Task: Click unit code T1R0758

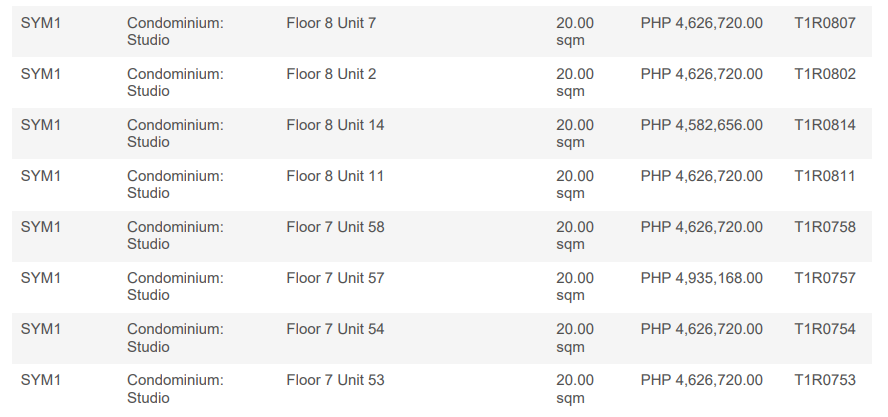Action: pyautogui.click(x=824, y=227)
